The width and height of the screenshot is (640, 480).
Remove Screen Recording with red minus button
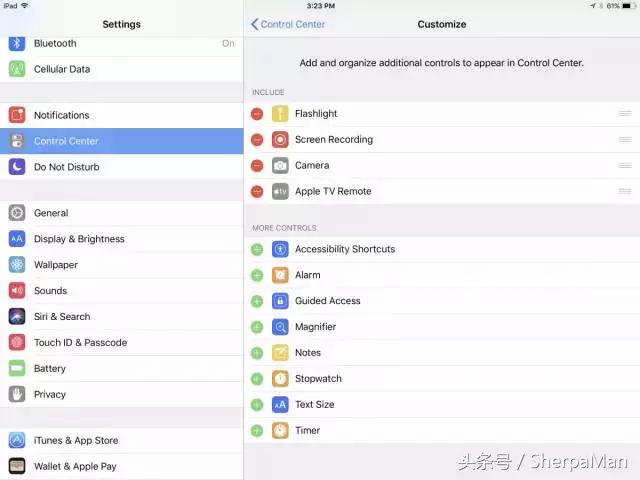click(257, 140)
